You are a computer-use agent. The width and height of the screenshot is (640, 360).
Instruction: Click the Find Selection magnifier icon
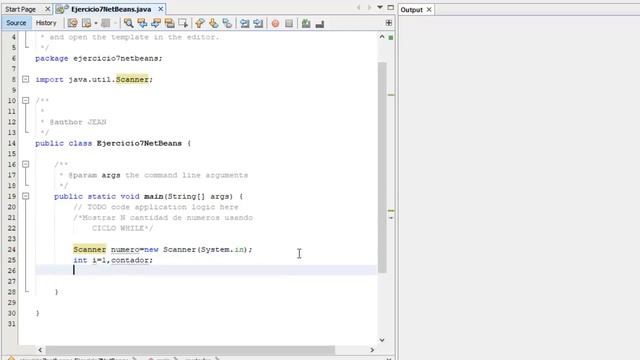pyautogui.click(x=128, y=23)
